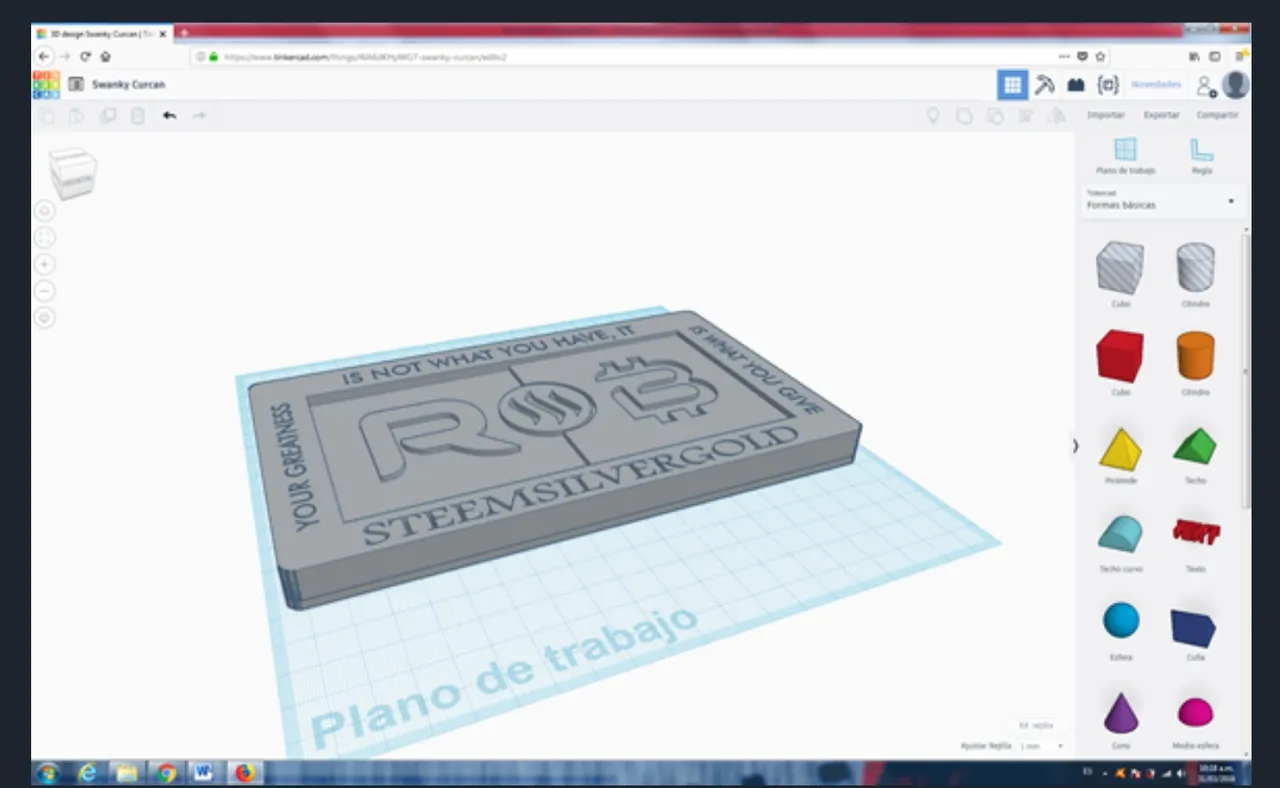
Task: Open the Ajustar Rejilla snap value dropdown
Action: [x=1044, y=746]
